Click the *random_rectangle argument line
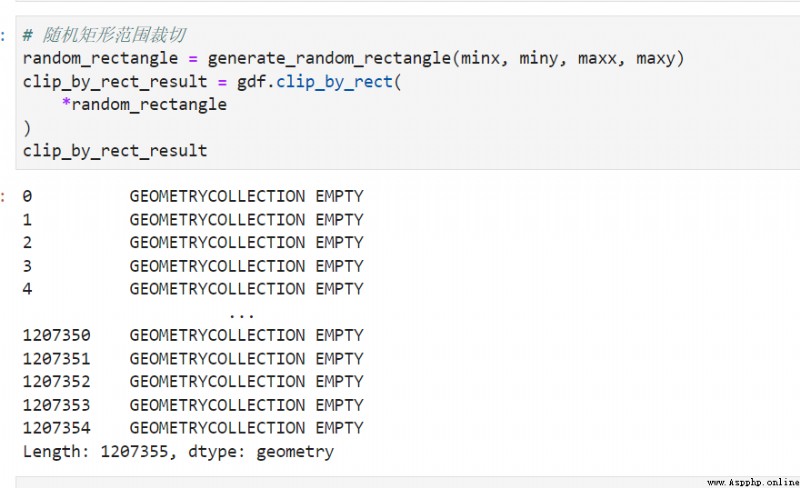 tap(144, 105)
